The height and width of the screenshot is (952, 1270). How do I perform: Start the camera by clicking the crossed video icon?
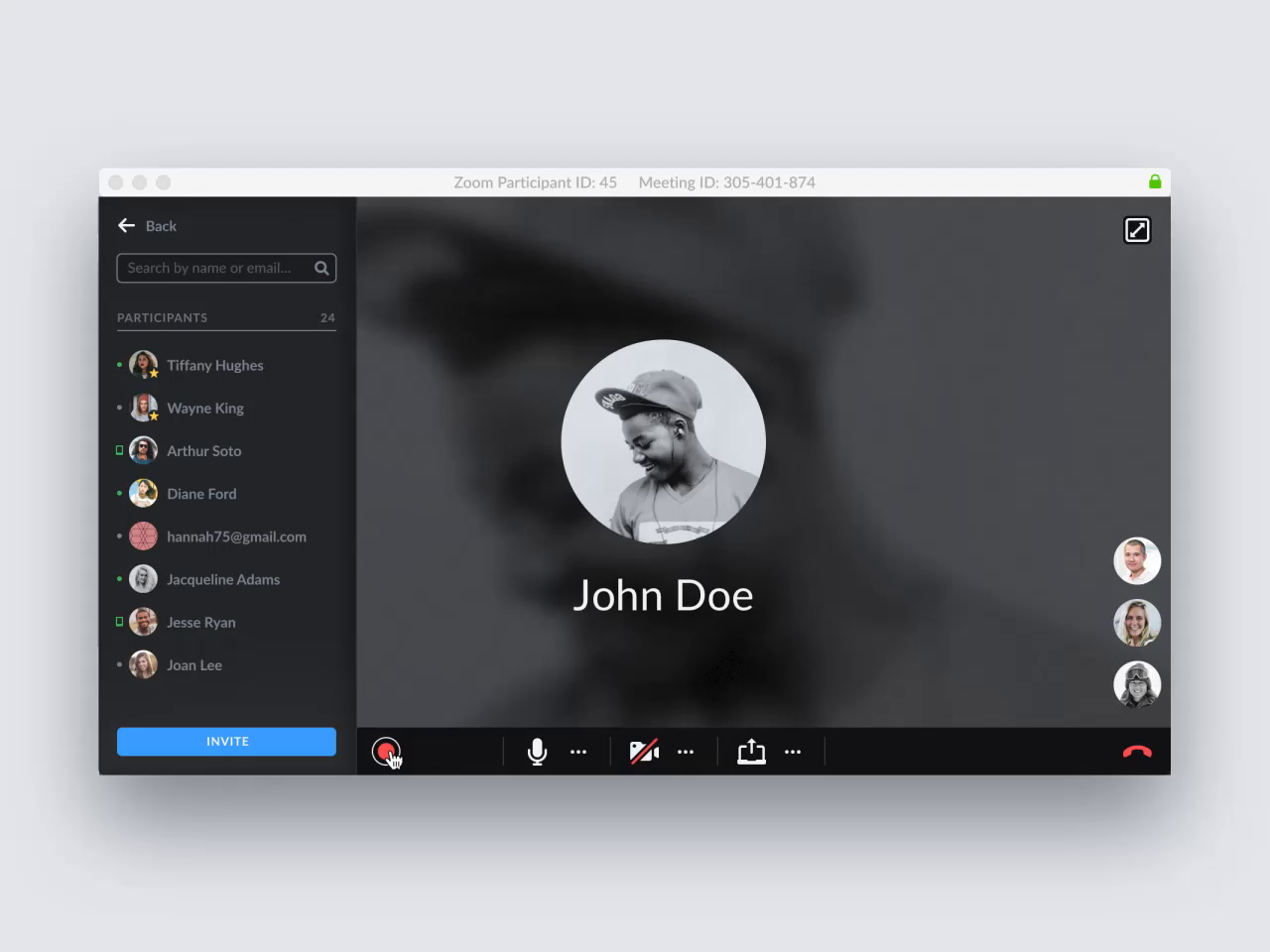(644, 751)
